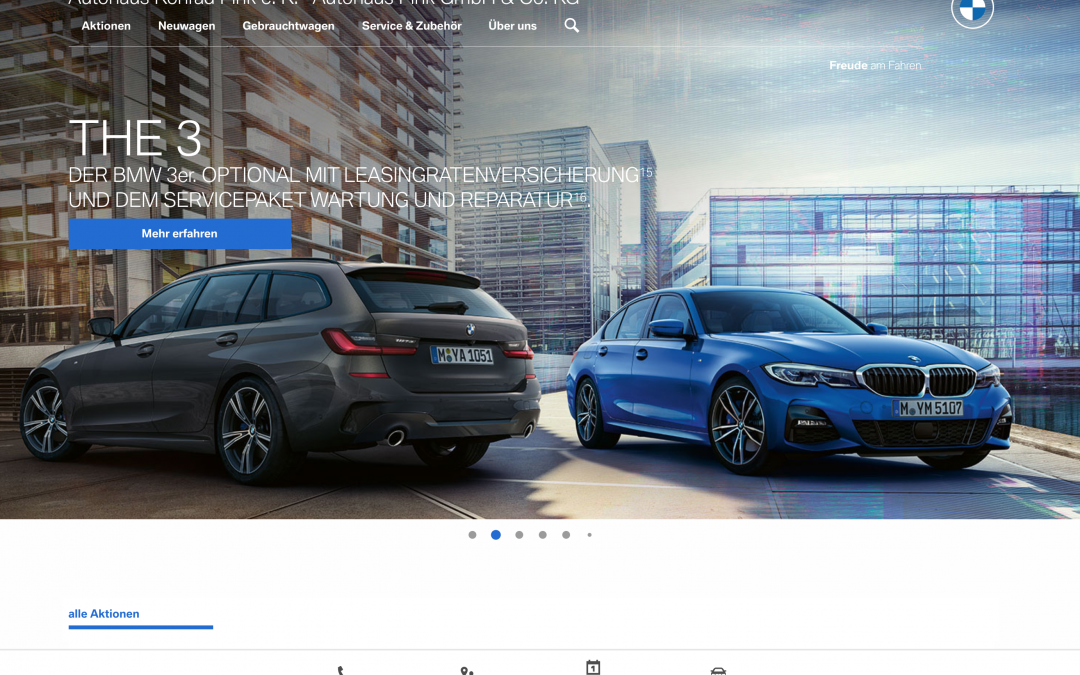The width and height of the screenshot is (1080, 675).
Task: Go to the fifth carousel slide dot
Action: (x=566, y=534)
